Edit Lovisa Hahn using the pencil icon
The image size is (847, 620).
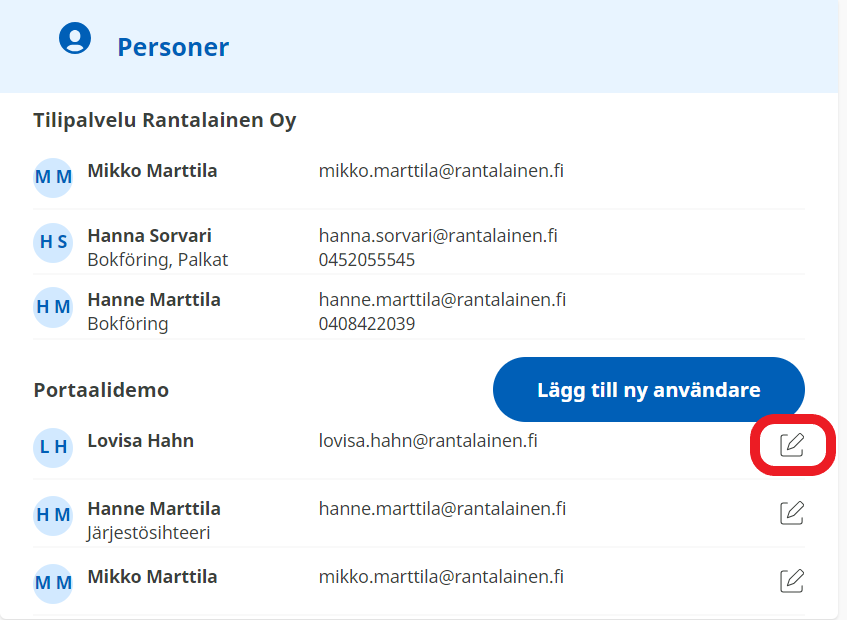[792, 445]
